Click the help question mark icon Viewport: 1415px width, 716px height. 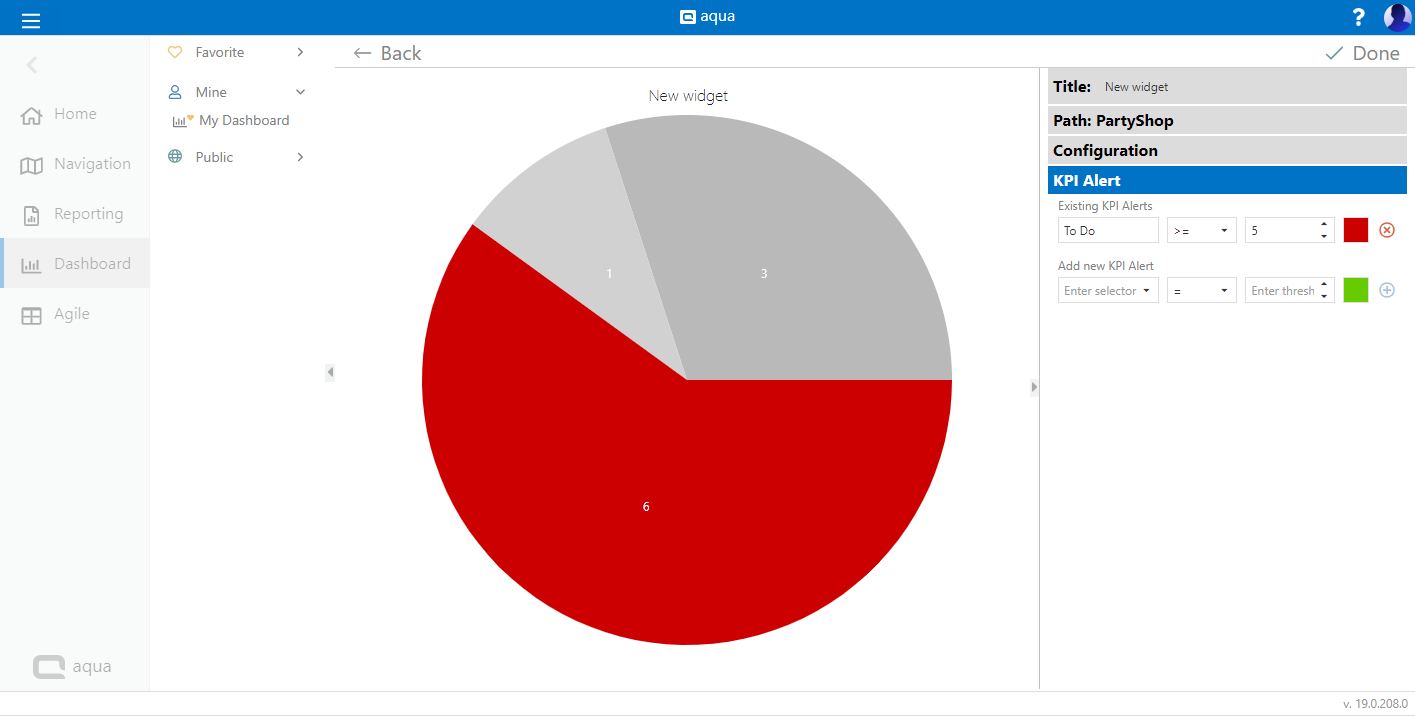point(1358,17)
